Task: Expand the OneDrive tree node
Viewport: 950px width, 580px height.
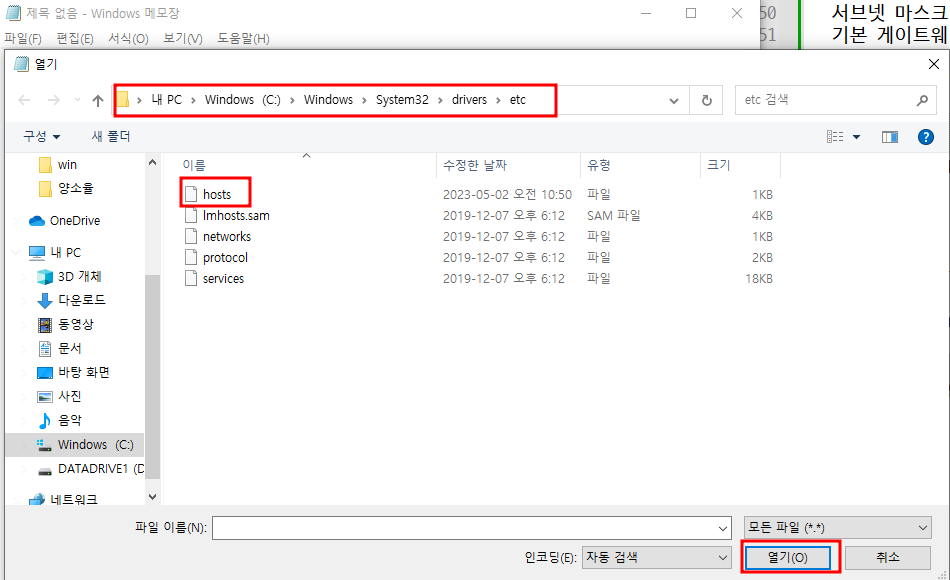Action: [x=17, y=221]
